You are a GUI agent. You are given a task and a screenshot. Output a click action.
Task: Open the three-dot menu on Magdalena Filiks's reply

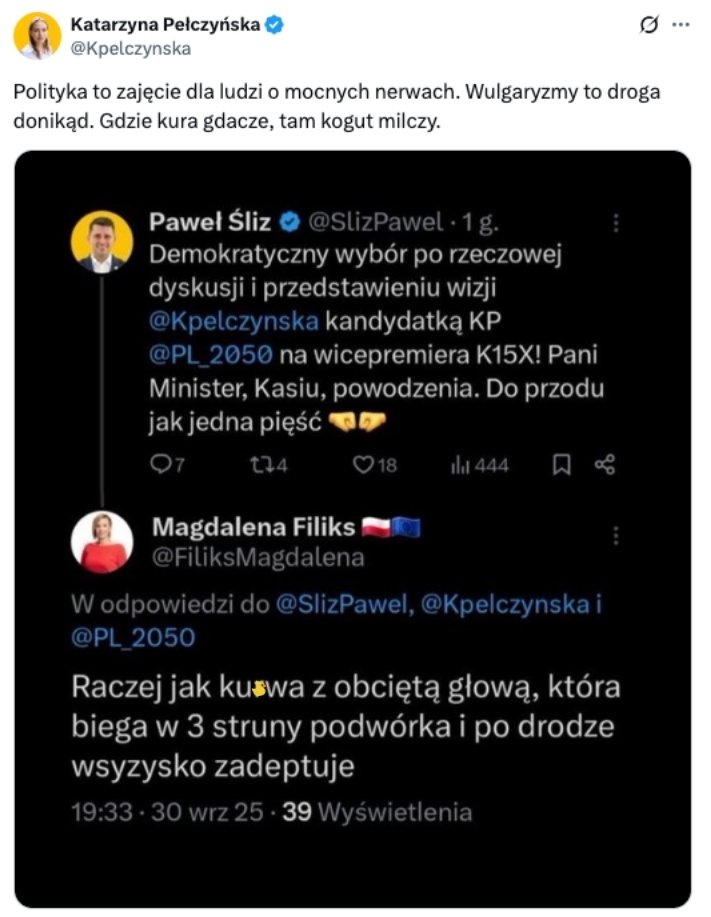617,534
